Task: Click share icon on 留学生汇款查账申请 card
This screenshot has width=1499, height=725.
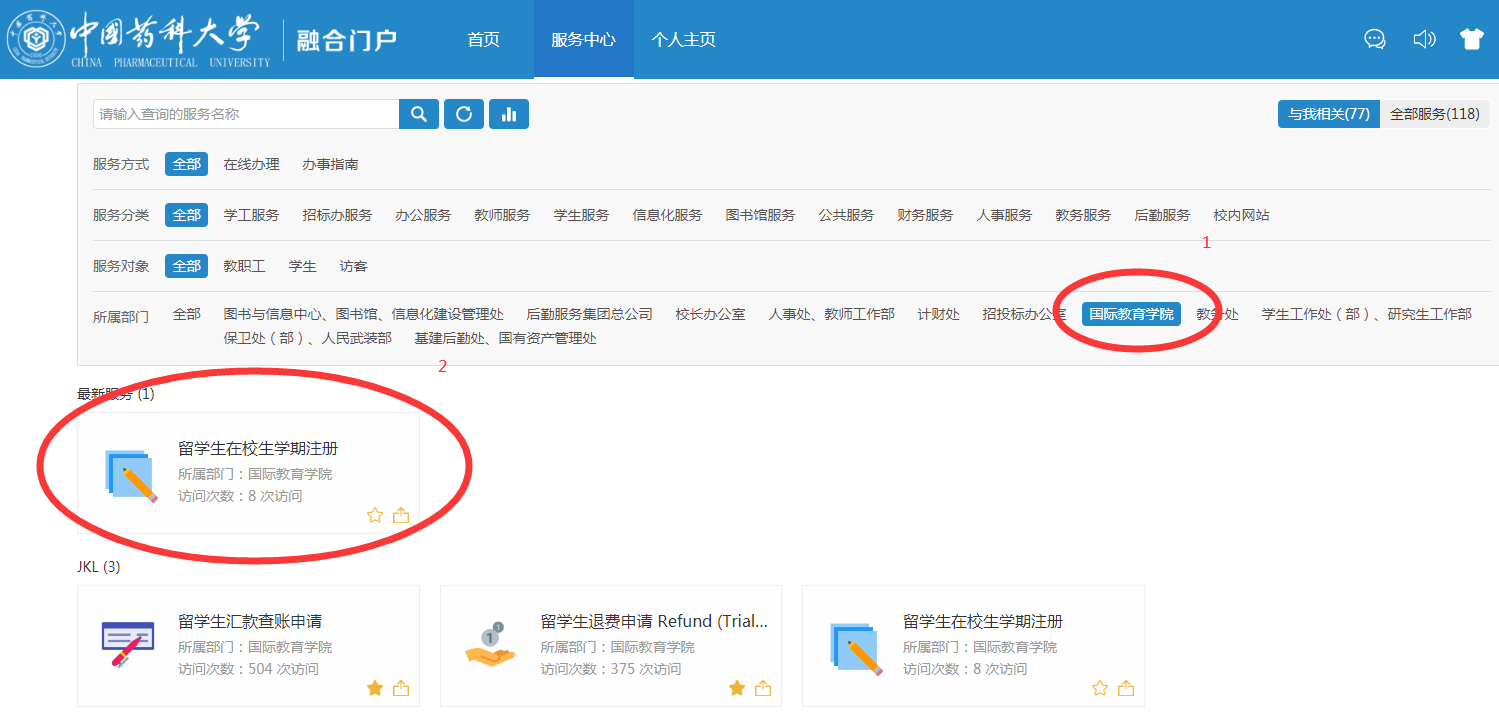Action: [x=401, y=688]
